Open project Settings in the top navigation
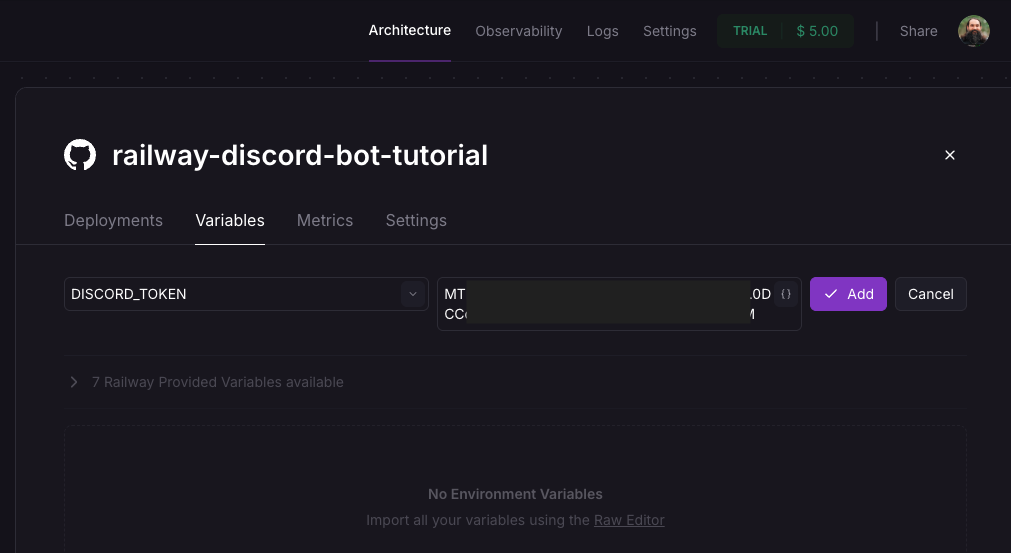 coord(669,31)
